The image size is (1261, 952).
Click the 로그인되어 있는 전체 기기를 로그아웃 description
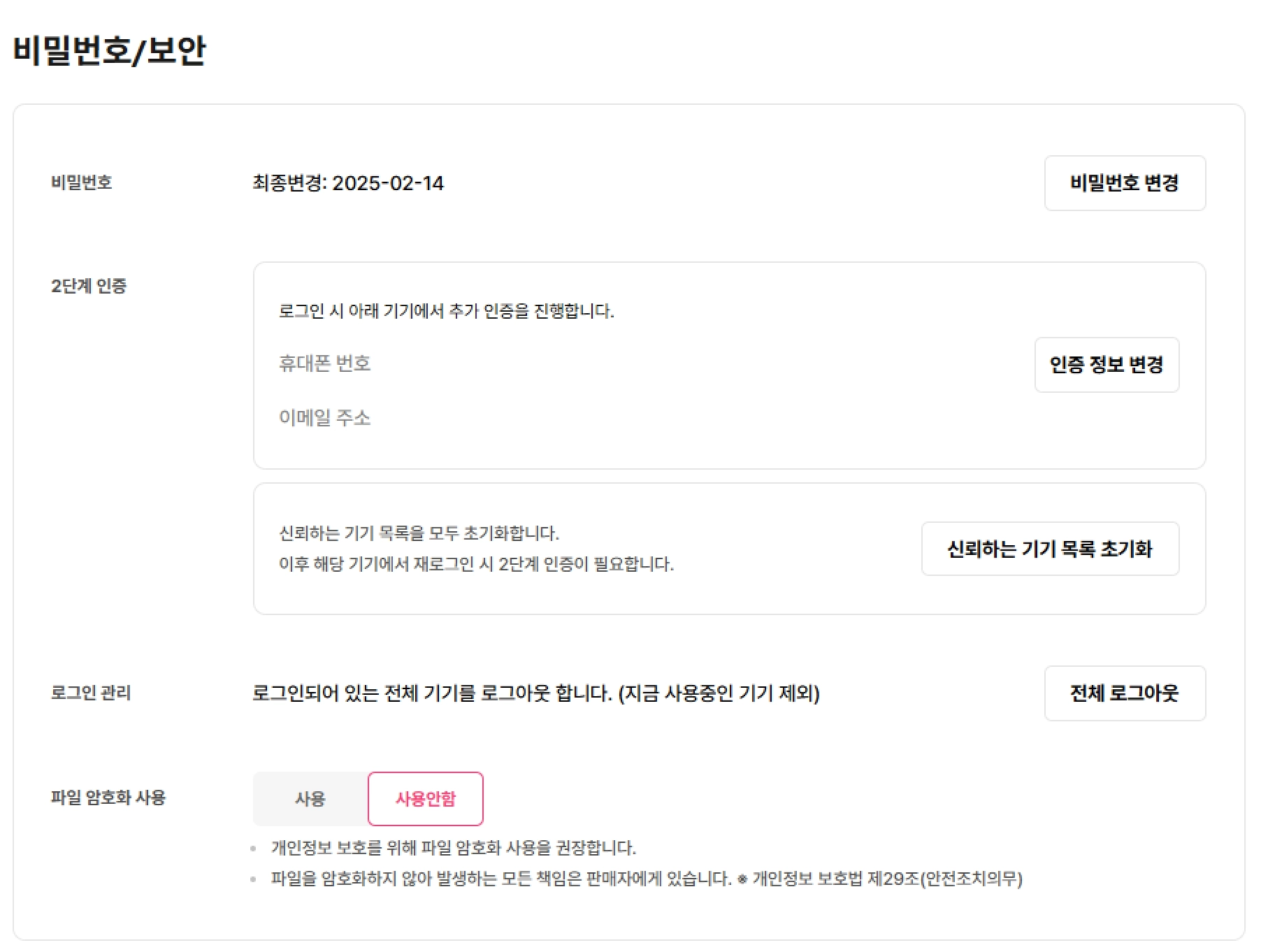536,693
